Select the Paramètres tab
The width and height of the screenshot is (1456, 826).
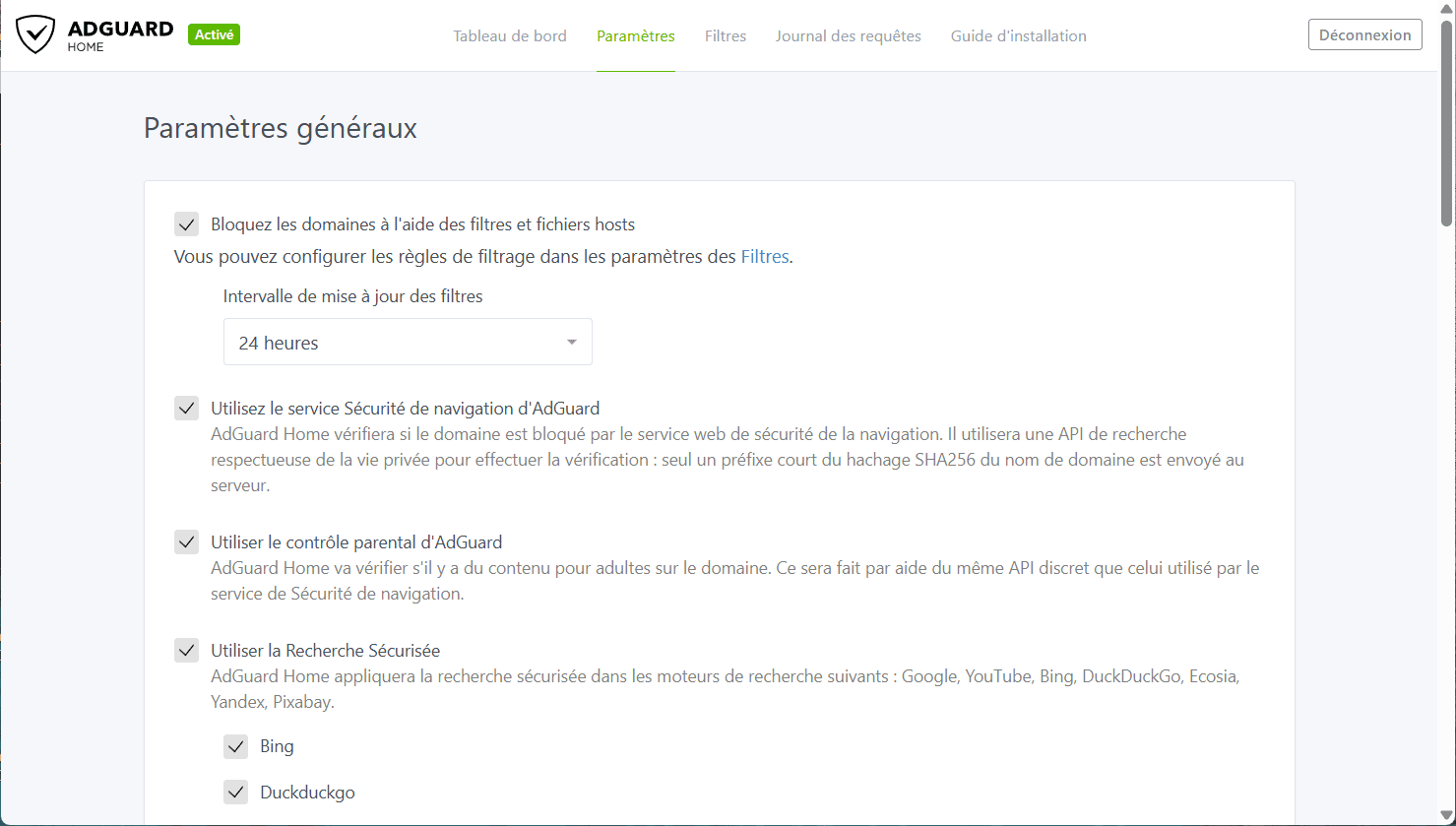pos(636,35)
